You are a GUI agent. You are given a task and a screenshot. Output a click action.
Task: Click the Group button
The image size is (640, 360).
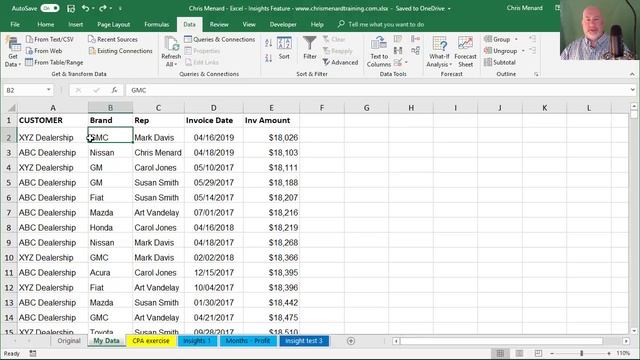pos(497,39)
